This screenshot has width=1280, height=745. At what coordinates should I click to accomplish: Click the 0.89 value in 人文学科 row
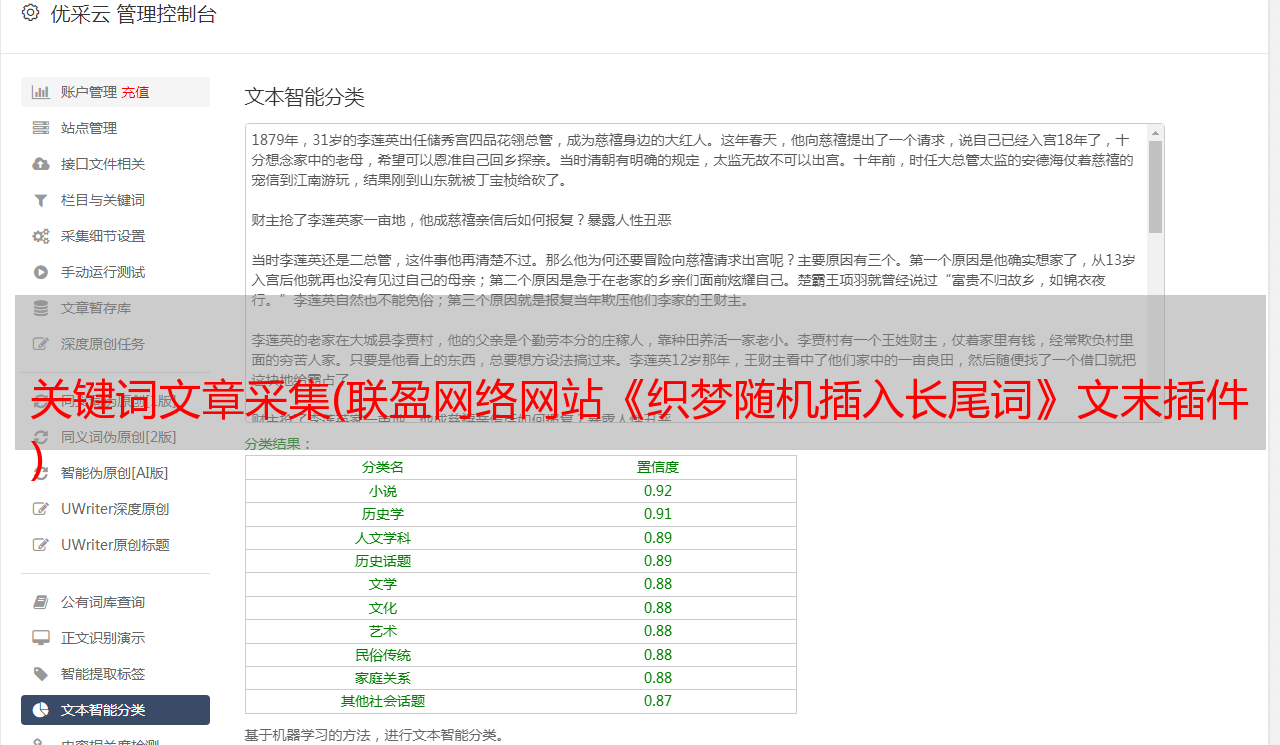(658, 538)
